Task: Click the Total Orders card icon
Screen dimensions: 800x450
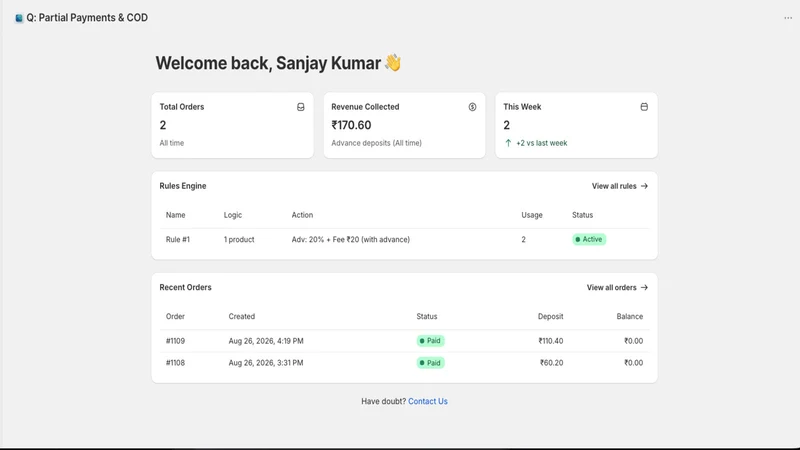Action: click(x=301, y=107)
